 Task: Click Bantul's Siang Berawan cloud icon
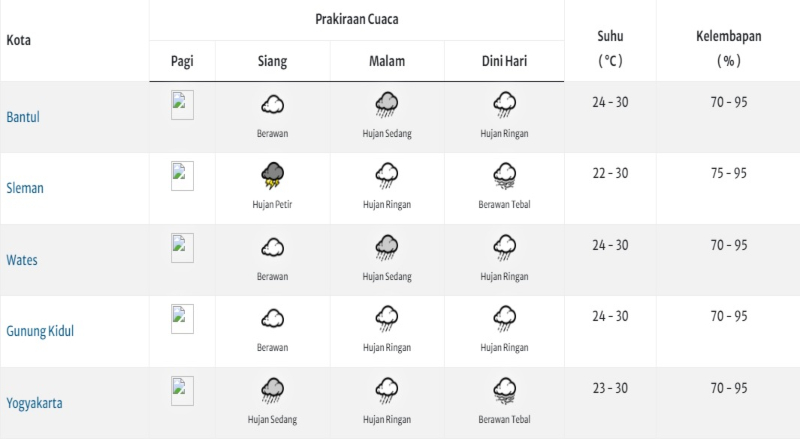point(272,105)
